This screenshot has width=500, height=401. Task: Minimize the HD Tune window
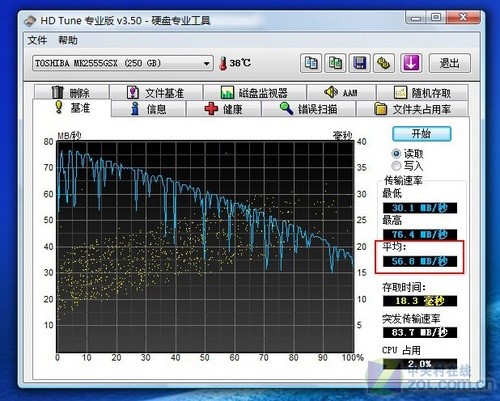416,18
